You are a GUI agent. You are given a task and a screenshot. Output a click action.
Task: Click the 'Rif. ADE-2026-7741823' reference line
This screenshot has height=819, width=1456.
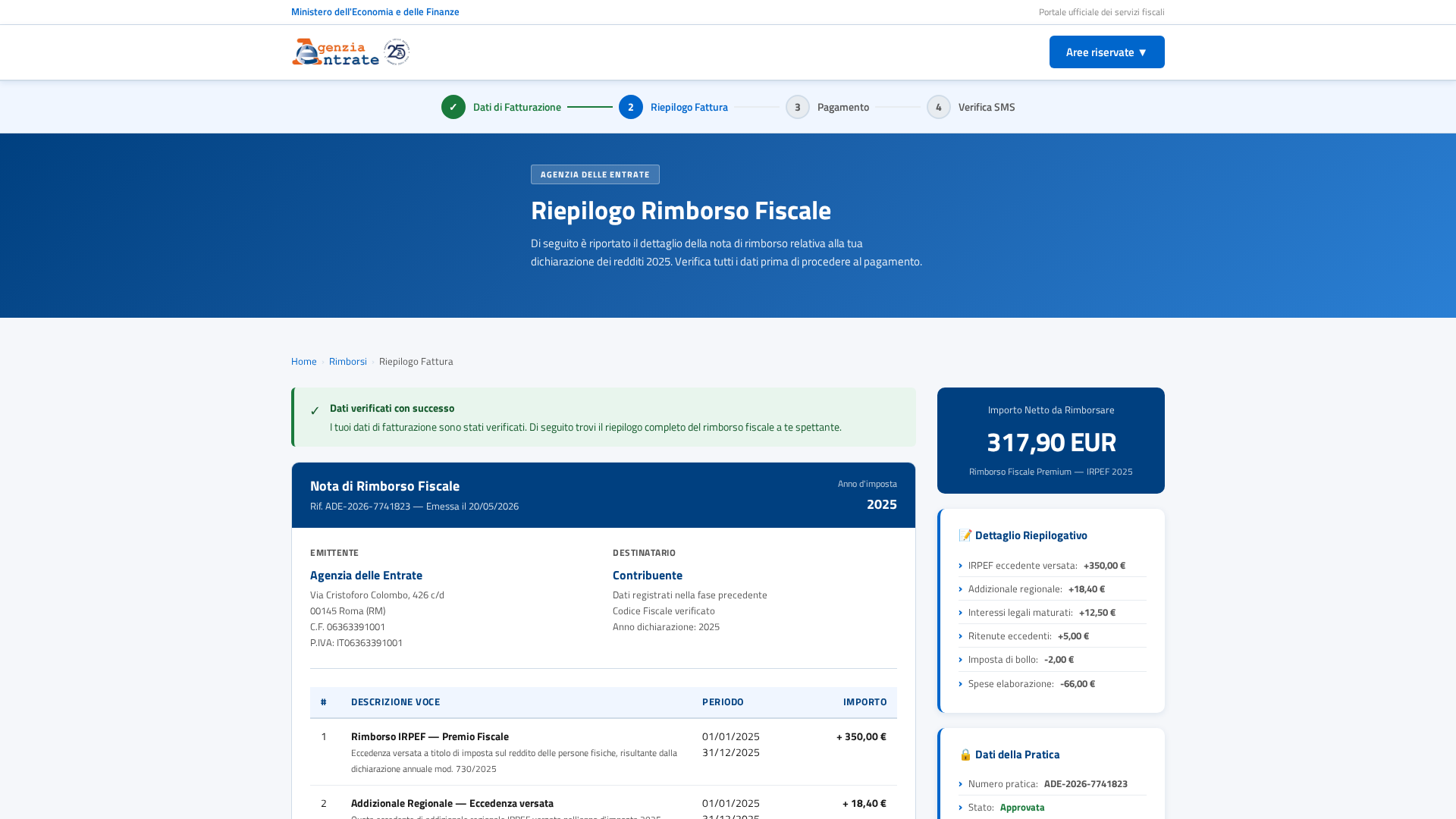click(414, 507)
